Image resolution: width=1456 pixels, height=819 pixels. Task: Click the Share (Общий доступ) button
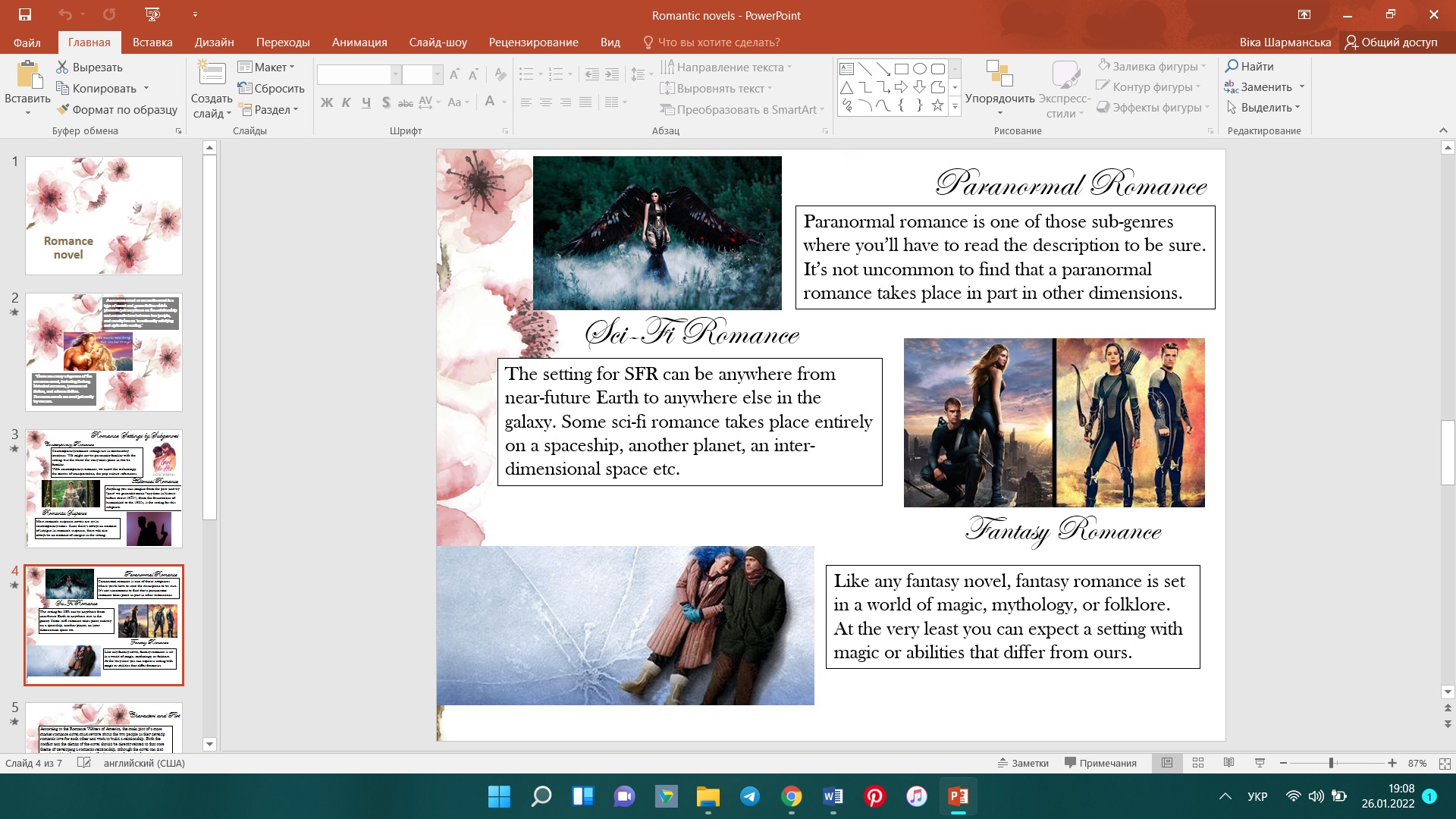pos(1391,42)
